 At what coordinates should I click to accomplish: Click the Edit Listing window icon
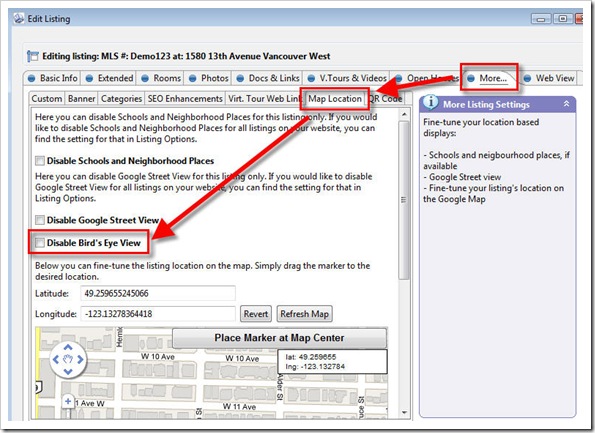pyautogui.click(x=19, y=18)
